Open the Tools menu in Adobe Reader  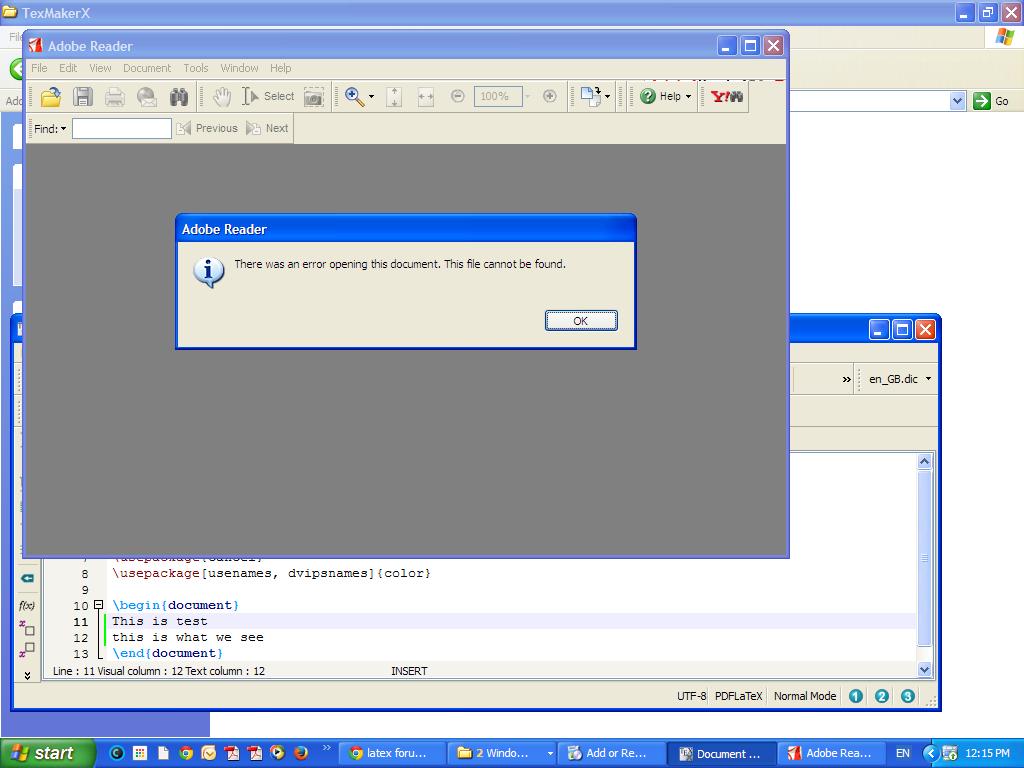(195, 68)
